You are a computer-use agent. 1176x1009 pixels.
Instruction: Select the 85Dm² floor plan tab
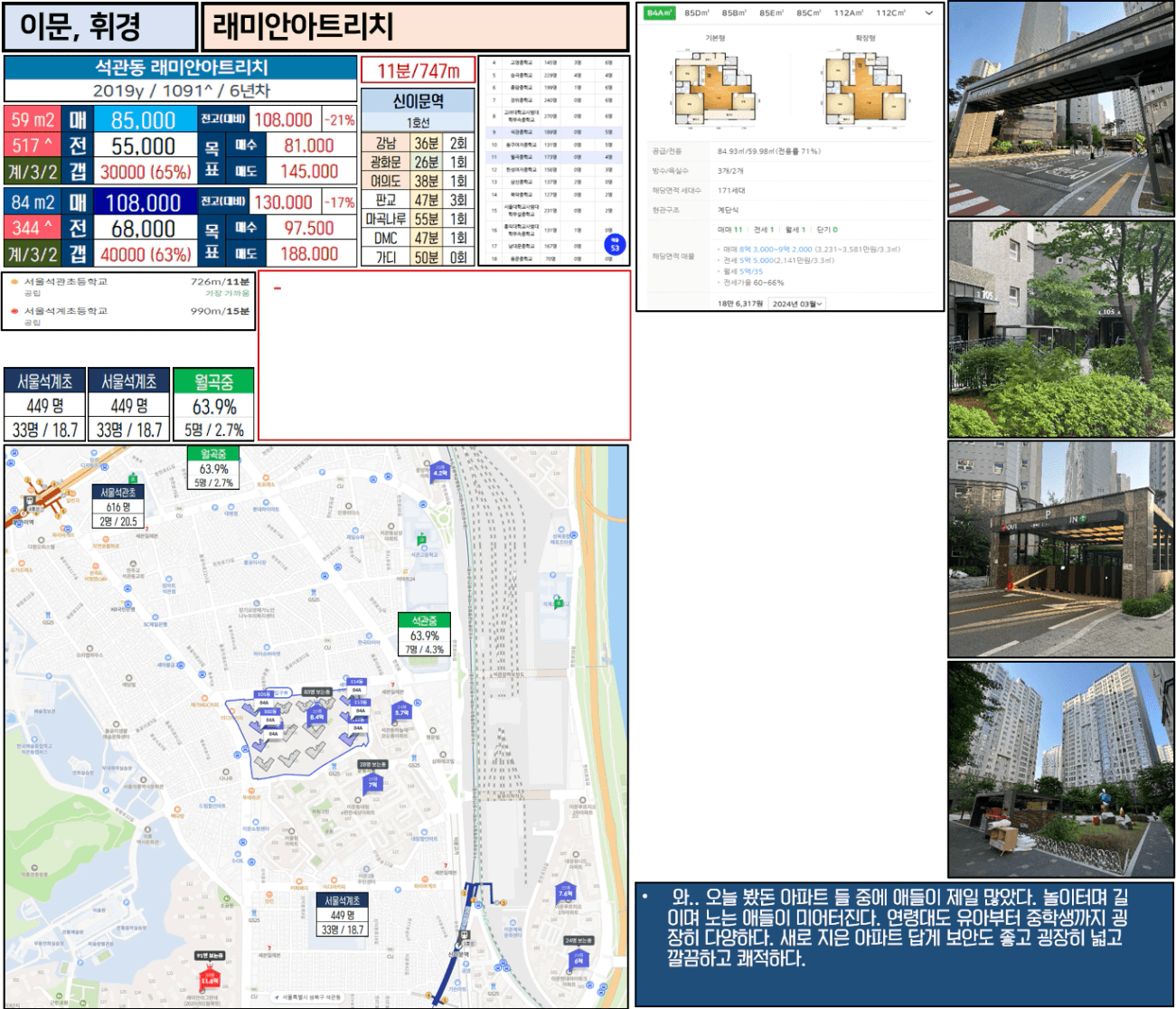click(697, 13)
